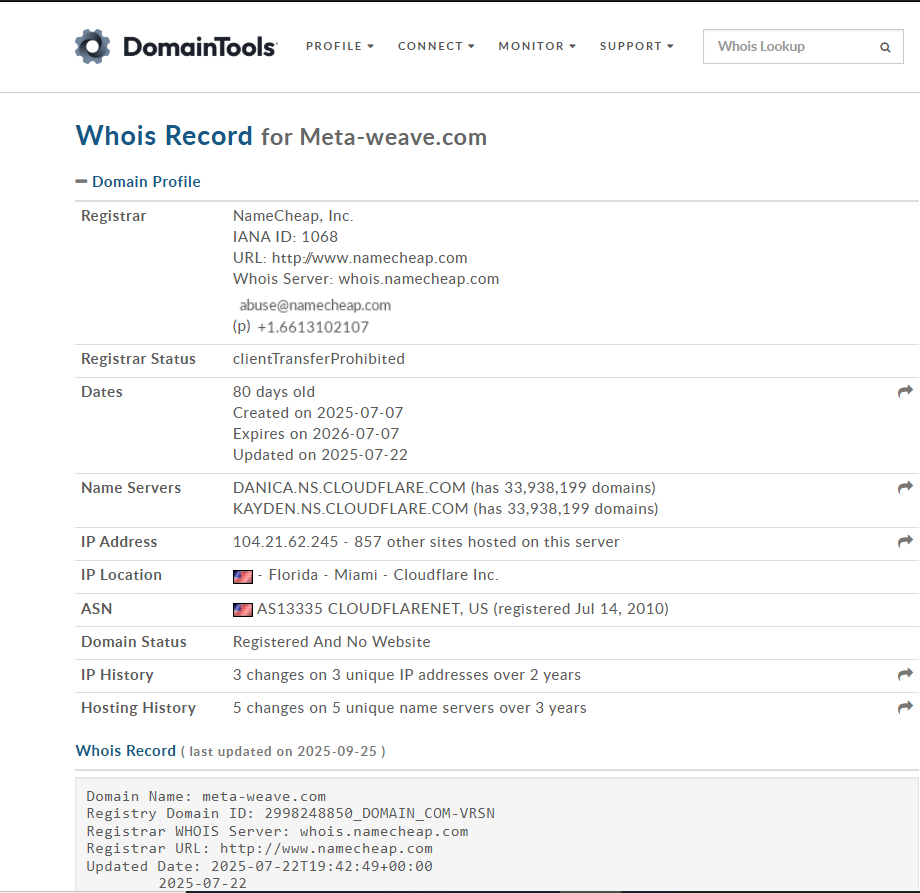Click the 'Registrar URL' raw record line
The image size is (920, 893).
click(x=259, y=848)
